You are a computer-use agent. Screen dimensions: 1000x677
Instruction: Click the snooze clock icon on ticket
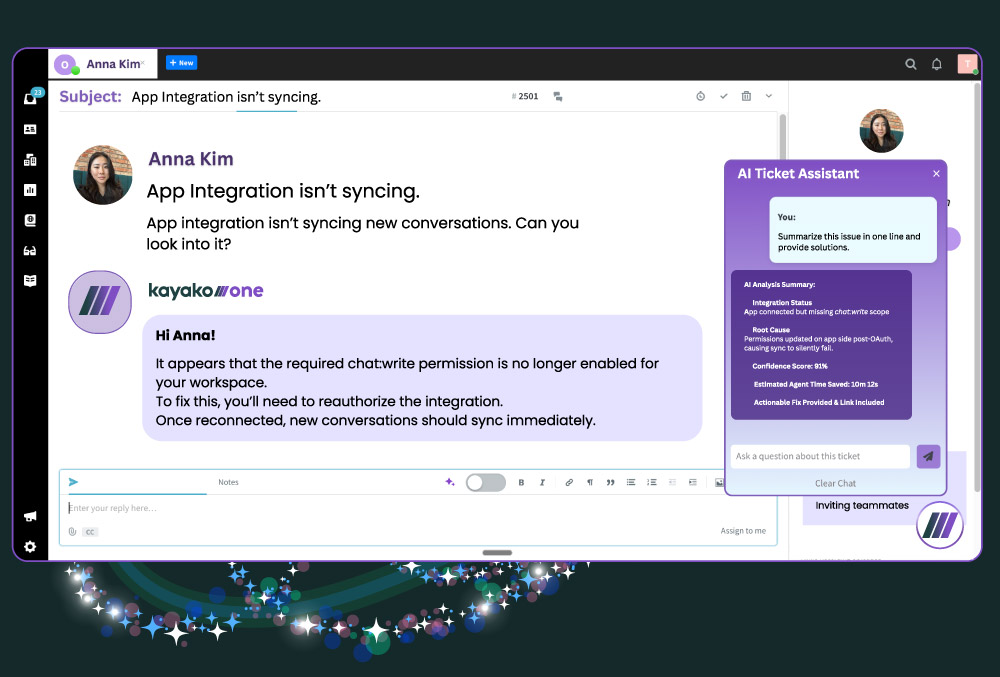point(700,96)
